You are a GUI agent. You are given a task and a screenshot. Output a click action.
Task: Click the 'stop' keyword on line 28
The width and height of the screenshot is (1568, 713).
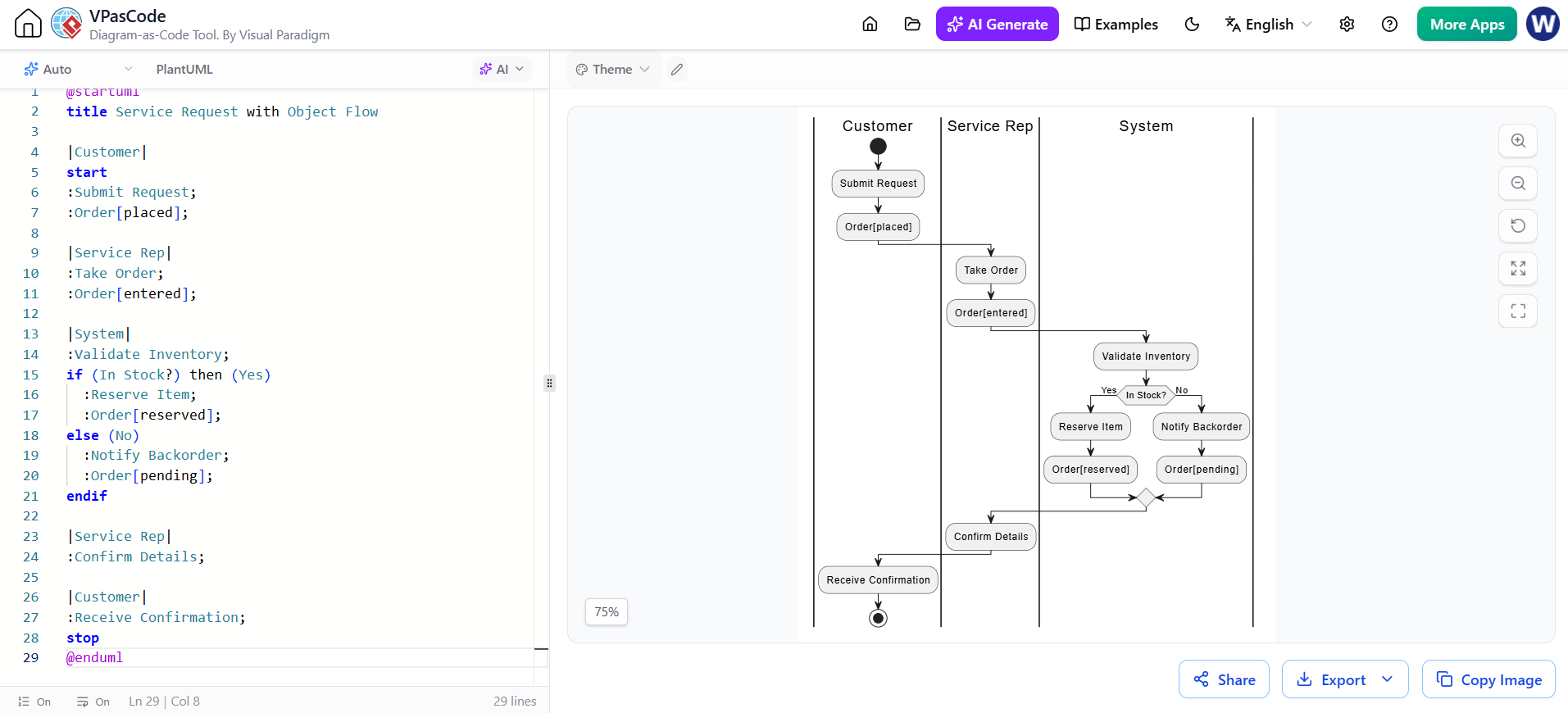(83, 638)
